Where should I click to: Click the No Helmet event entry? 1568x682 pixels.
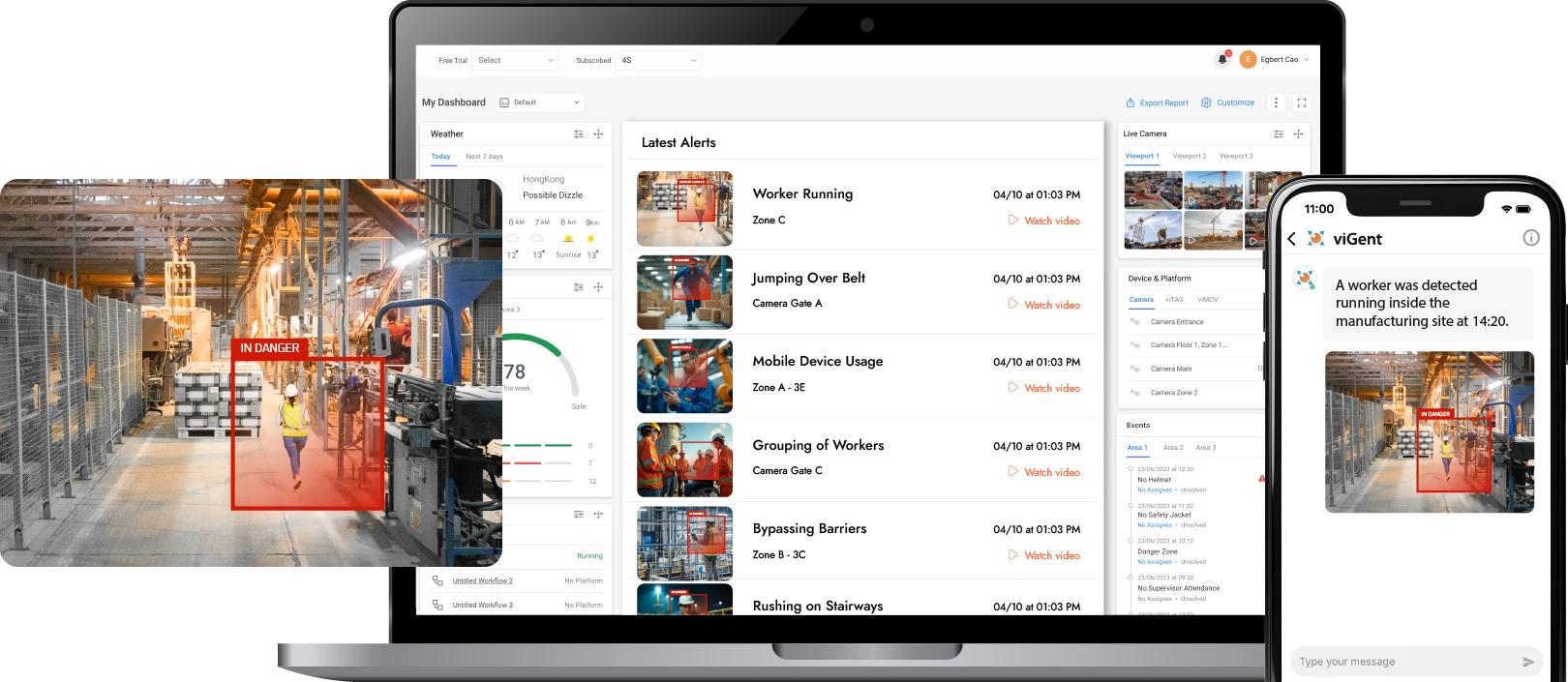pyautogui.click(x=1154, y=480)
